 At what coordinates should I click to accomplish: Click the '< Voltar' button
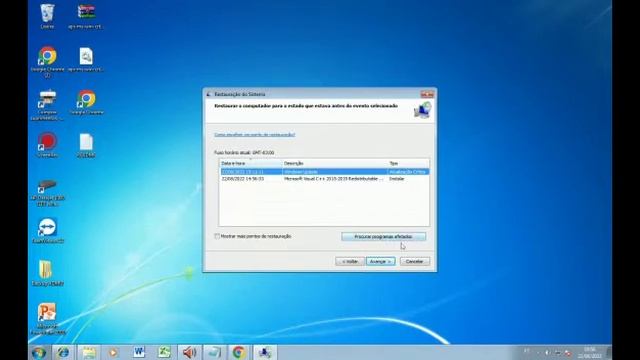coord(350,261)
